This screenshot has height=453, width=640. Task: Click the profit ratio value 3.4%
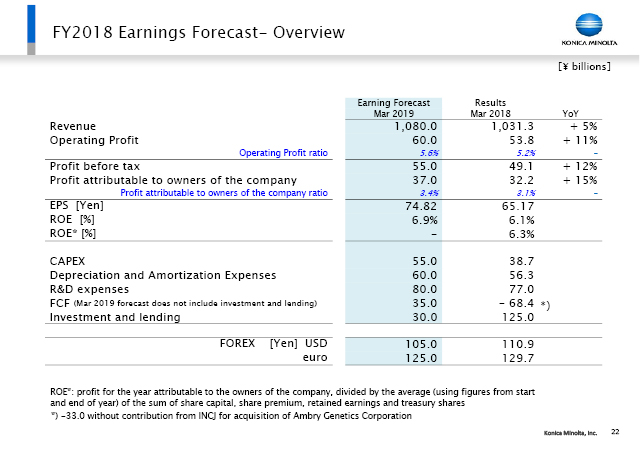(x=429, y=193)
